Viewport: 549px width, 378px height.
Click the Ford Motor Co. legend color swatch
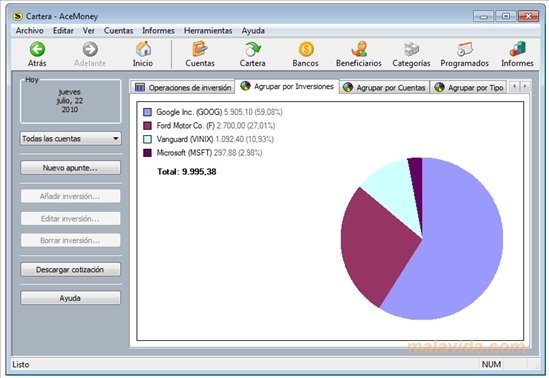(x=147, y=126)
